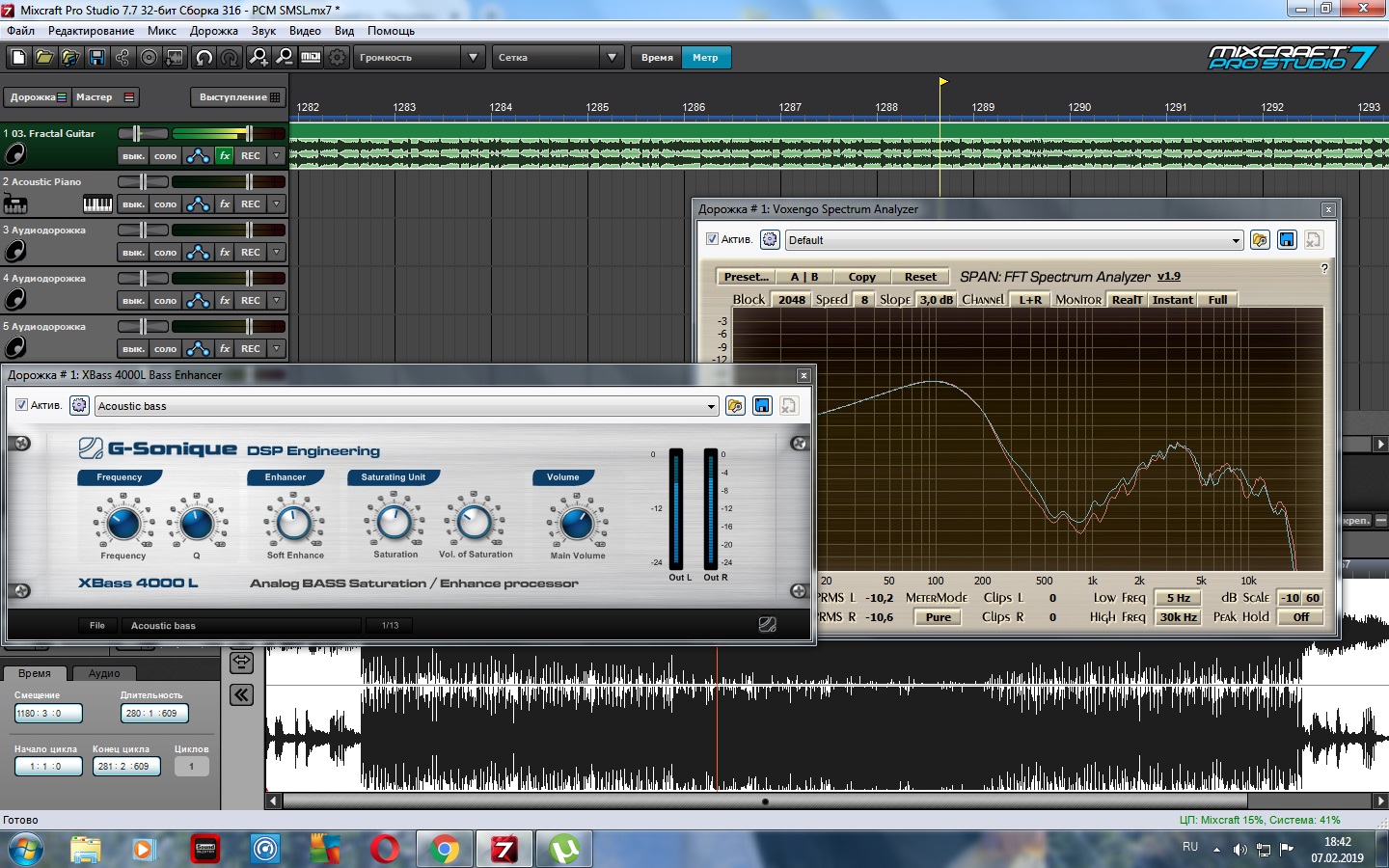Viewport: 1389px width, 868px height.
Task: Click Frequency knob in XBass plugin
Action: click(x=123, y=524)
